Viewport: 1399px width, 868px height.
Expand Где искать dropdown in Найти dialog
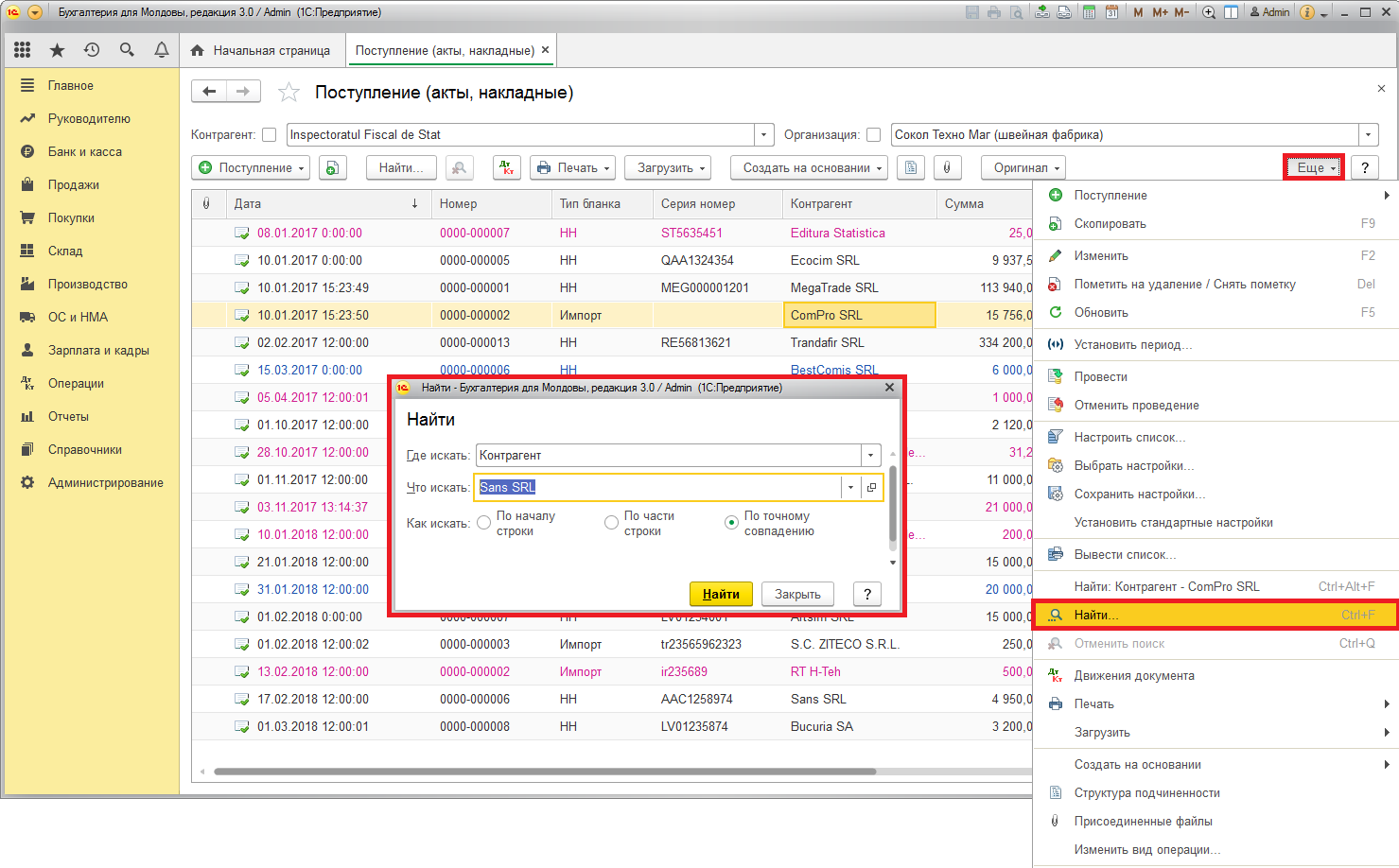(871, 455)
